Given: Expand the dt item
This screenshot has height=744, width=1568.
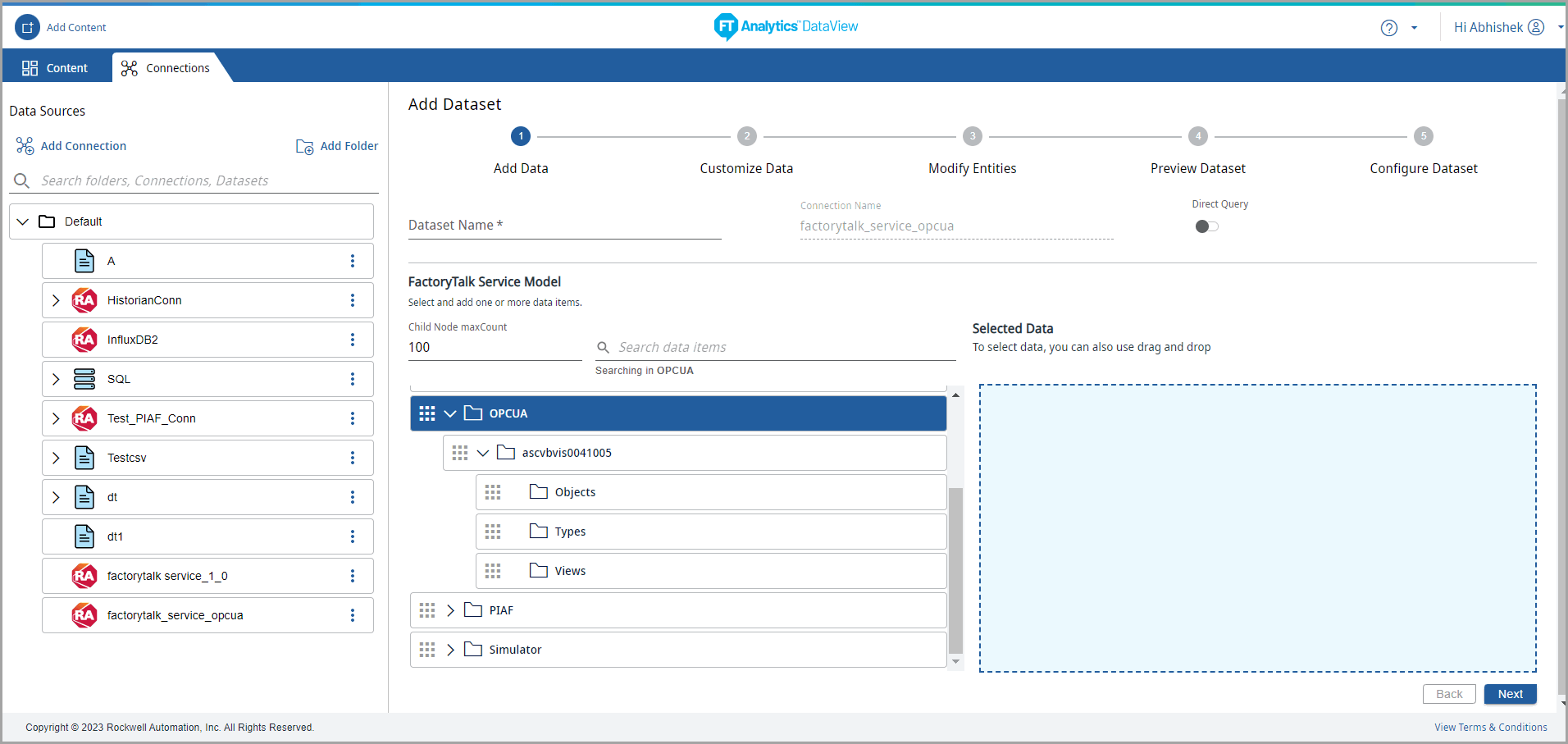Looking at the screenshot, I should [56, 497].
